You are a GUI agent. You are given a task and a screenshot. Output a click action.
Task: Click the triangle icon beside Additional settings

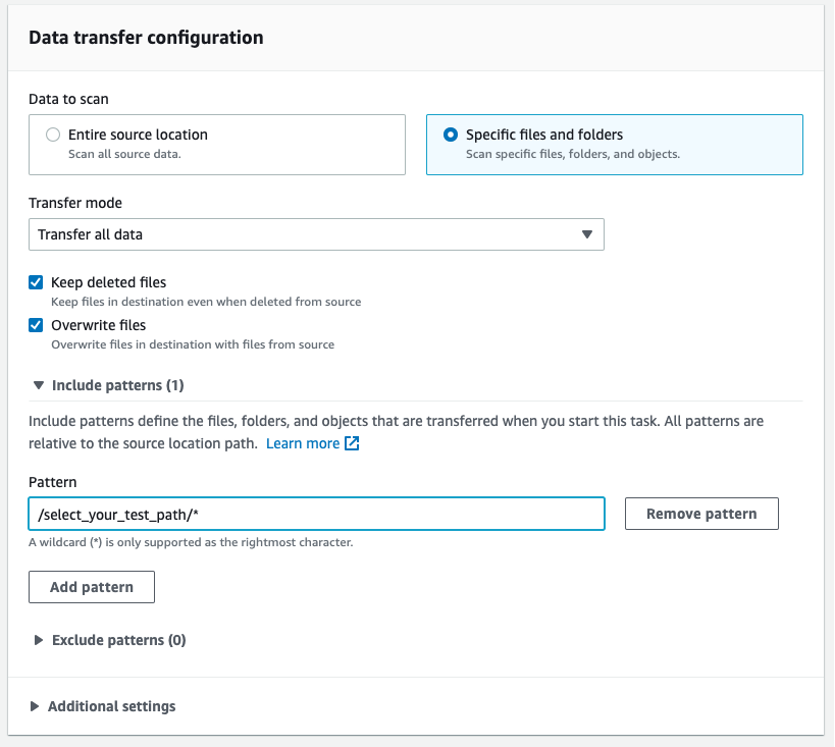click(37, 706)
